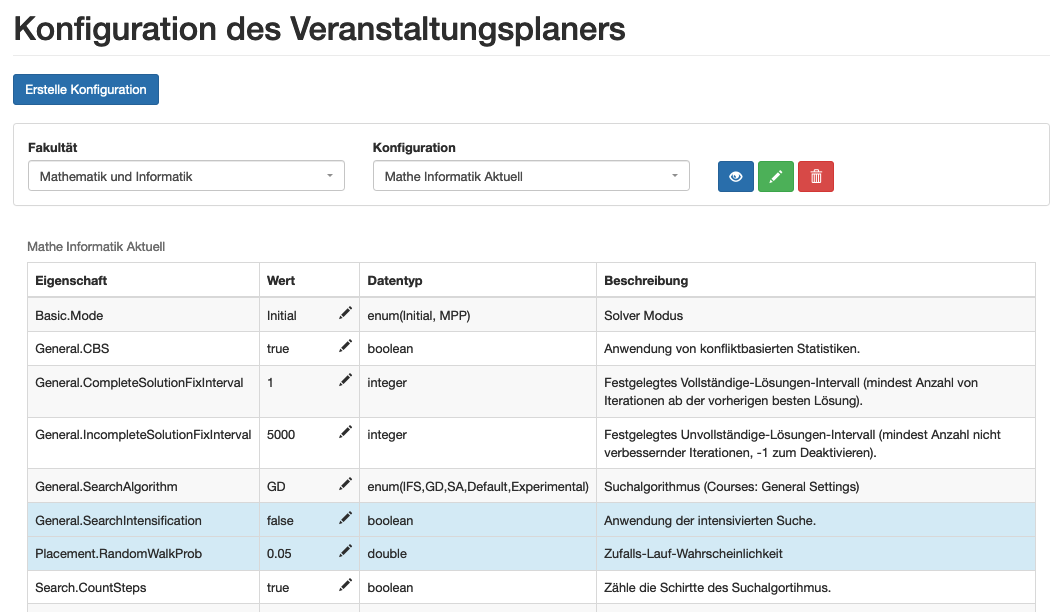Viewport: 1062px width, 612px height.
Task: Click the Wert column header
Action: click(281, 281)
